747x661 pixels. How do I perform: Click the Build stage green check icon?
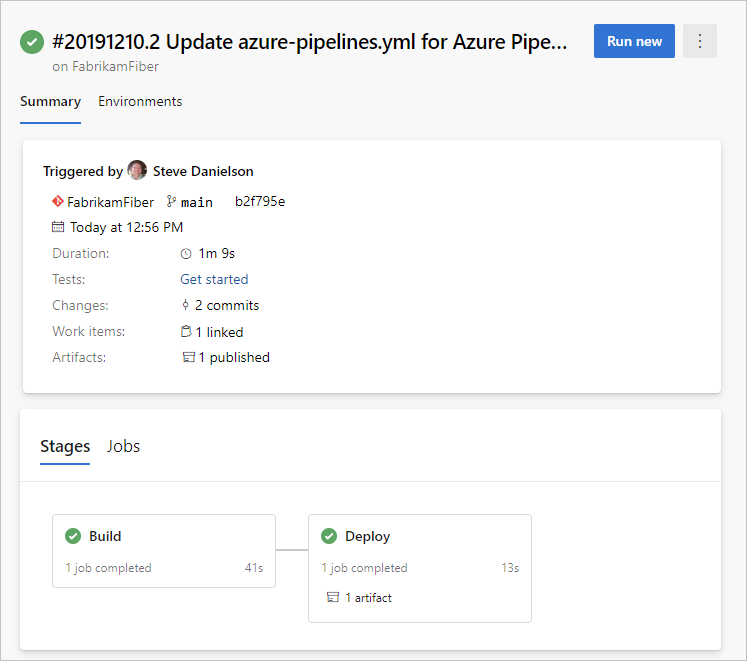(73, 536)
